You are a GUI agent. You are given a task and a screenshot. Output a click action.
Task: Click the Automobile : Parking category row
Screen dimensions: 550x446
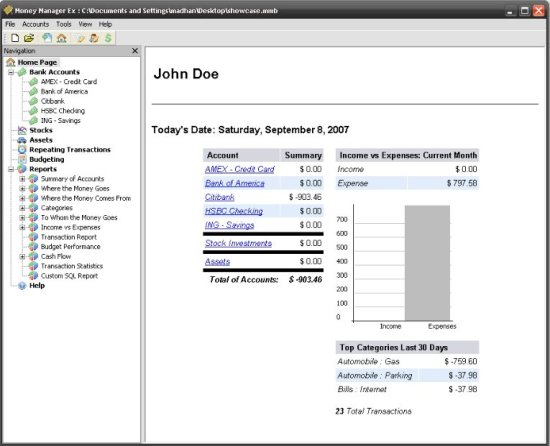(407, 376)
